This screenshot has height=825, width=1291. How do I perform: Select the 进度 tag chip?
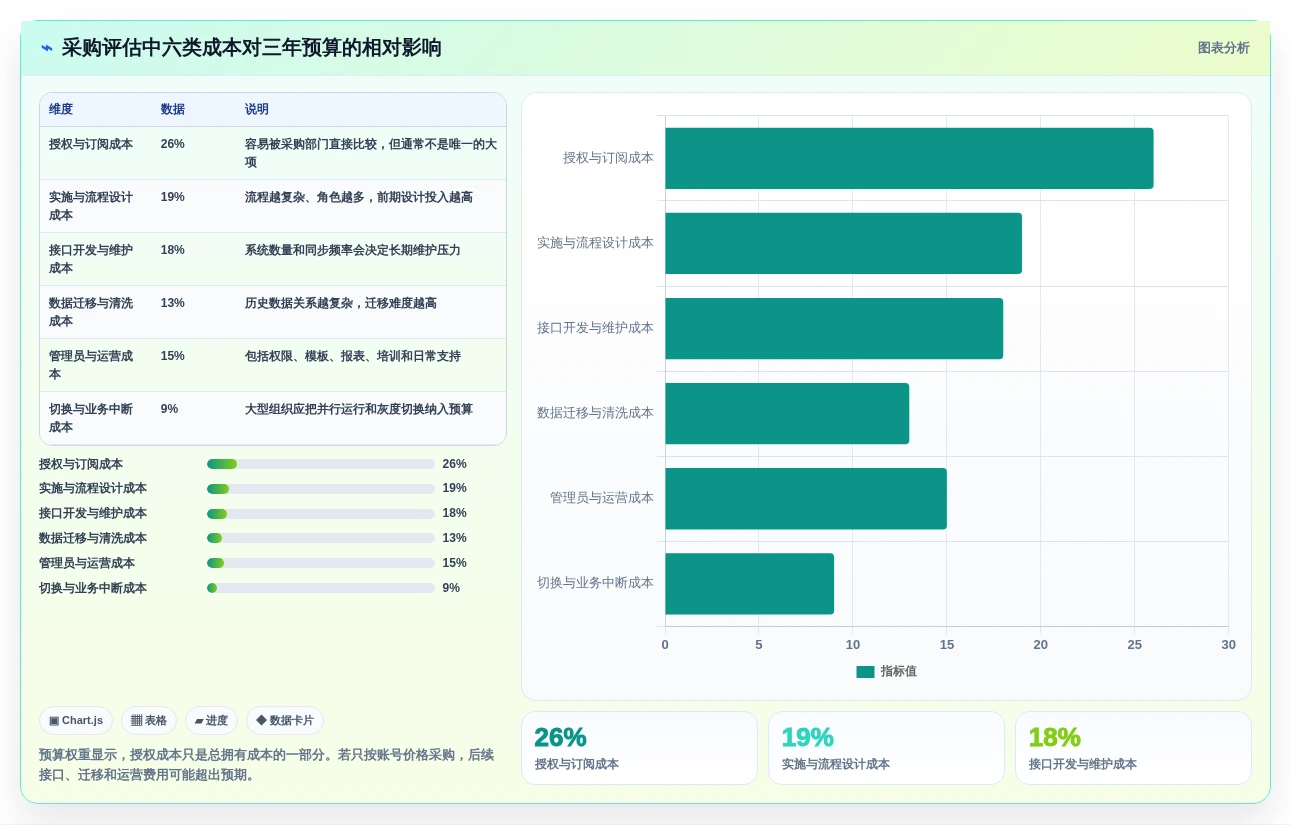point(211,720)
